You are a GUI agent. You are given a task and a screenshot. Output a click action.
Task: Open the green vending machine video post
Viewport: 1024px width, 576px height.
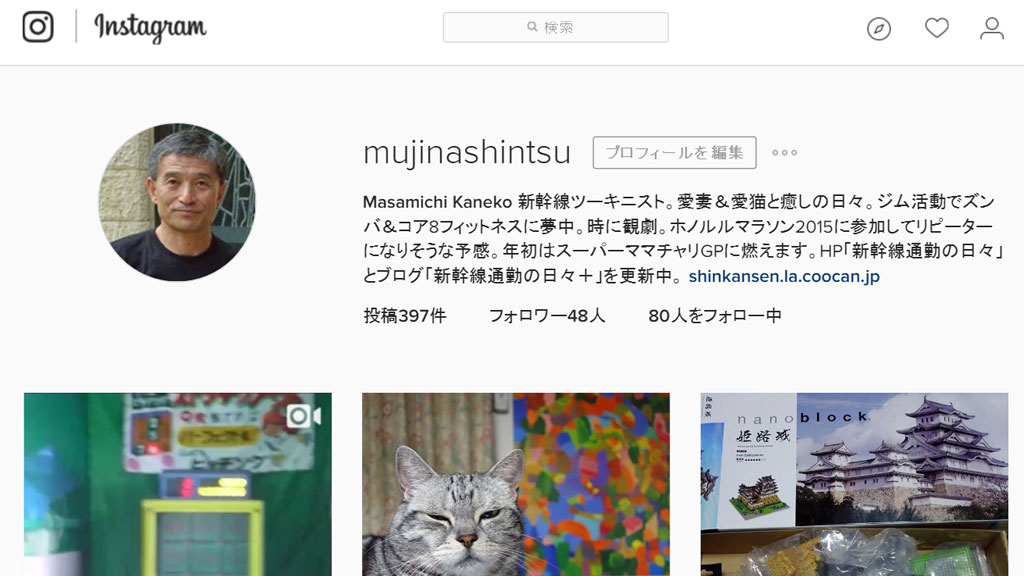click(x=178, y=484)
